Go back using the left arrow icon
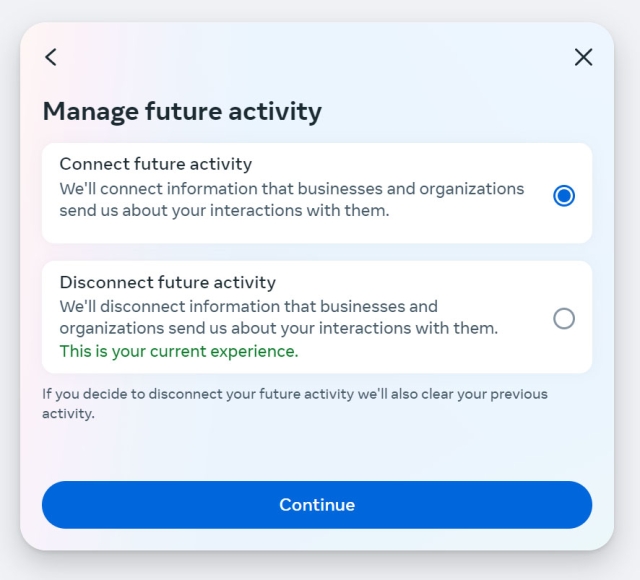 click(51, 57)
